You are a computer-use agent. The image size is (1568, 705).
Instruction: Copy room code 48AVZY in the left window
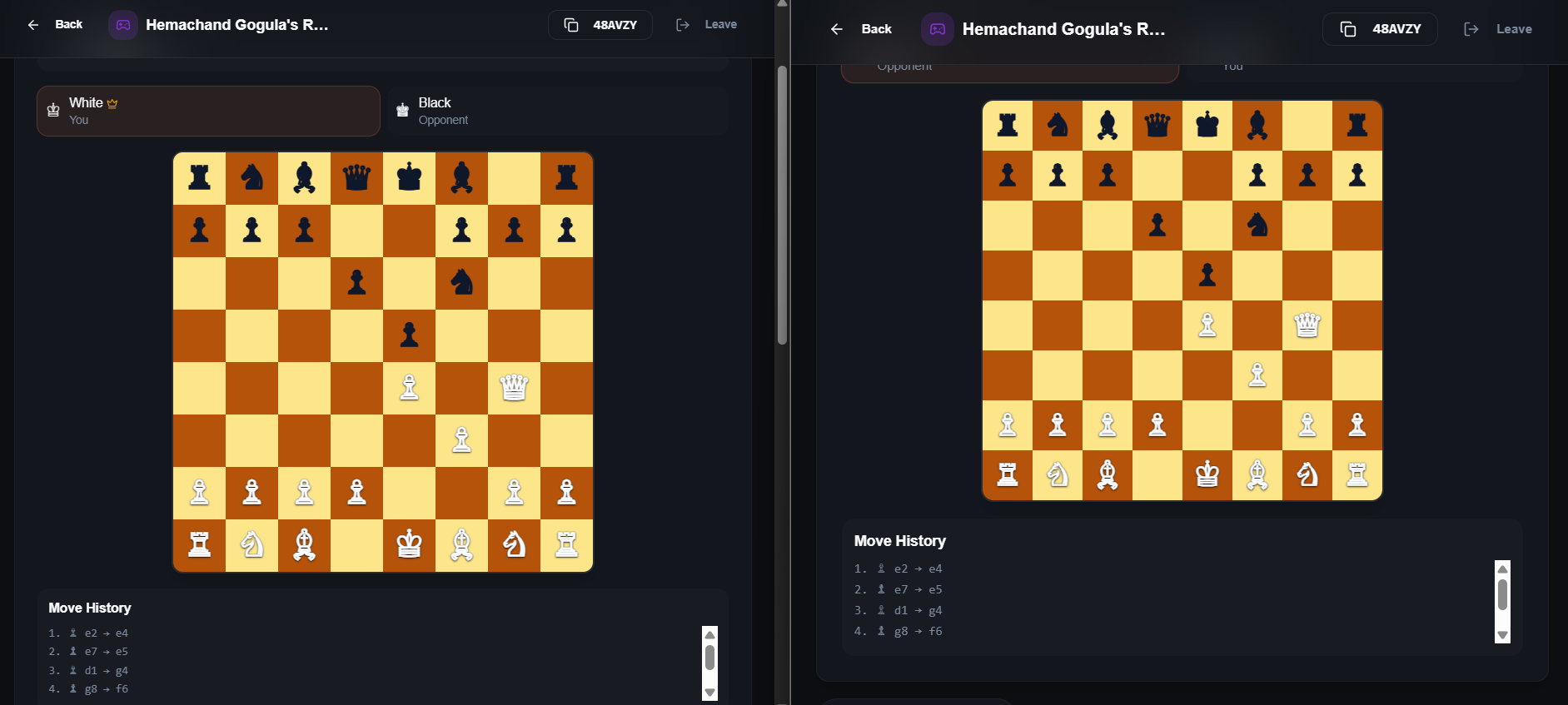[600, 25]
